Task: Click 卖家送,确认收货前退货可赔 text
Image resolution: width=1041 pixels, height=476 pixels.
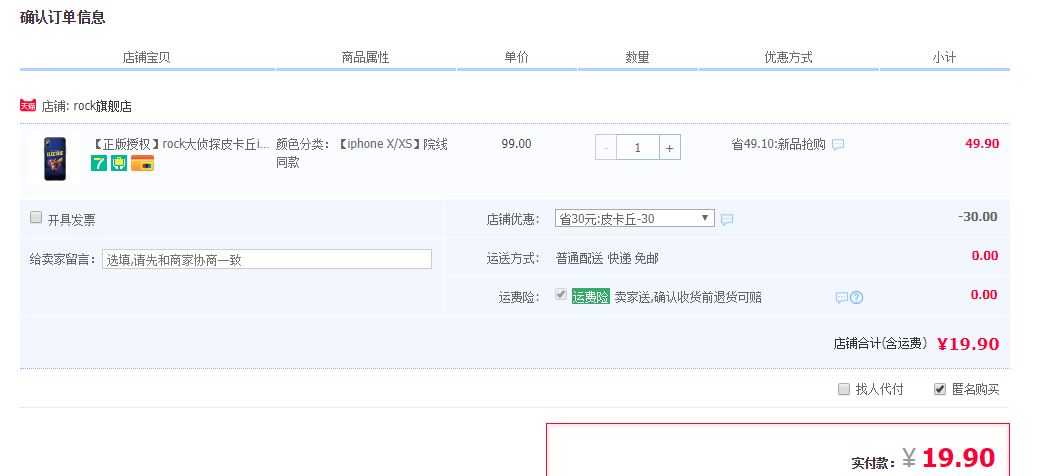Action: click(688, 297)
